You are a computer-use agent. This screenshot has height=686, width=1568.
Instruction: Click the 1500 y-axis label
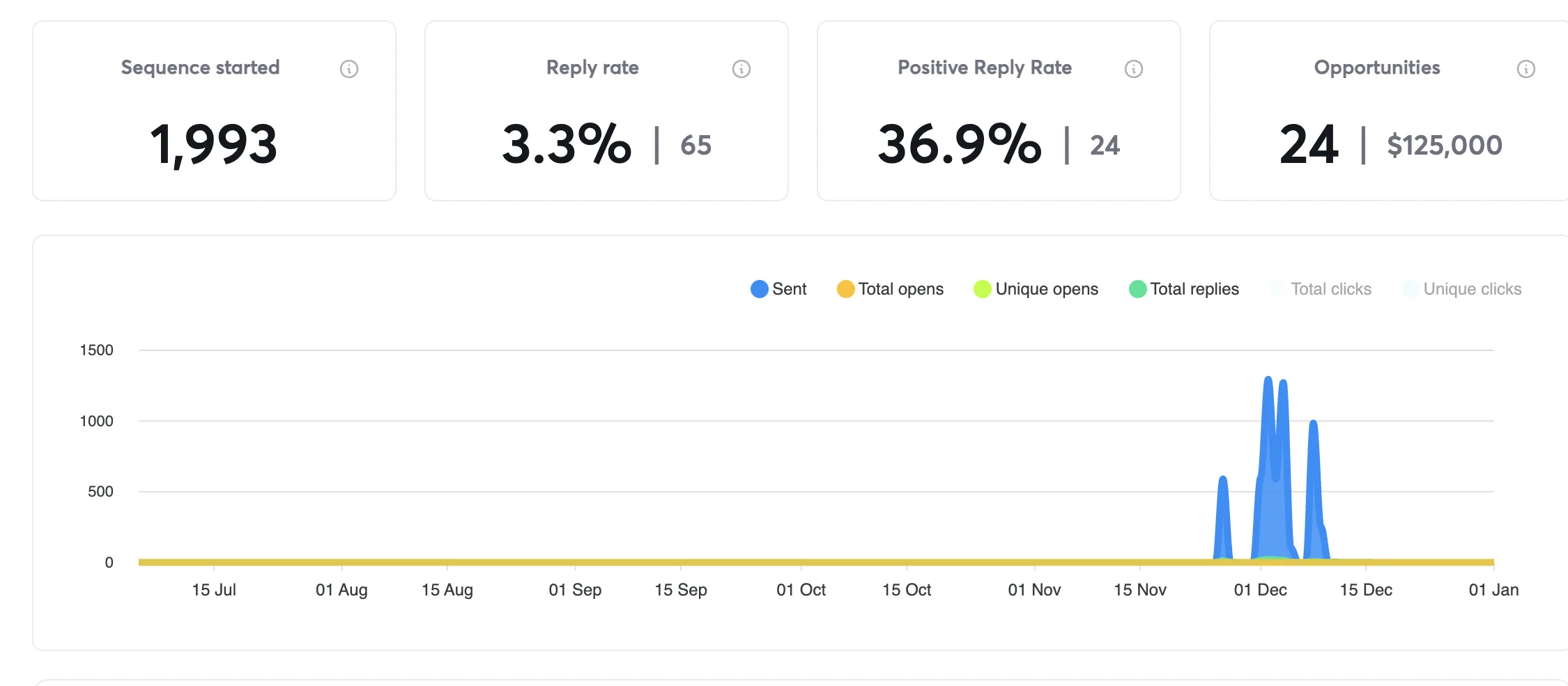tap(96, 350)
